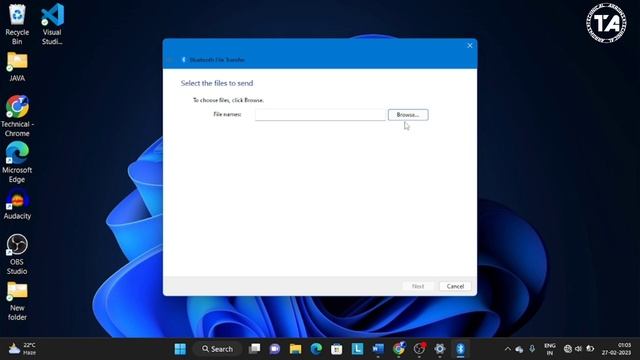This screenshot has width=640, height=360.
Task: Open Microsoft Edge from taskbar
Action: (316, 349)
